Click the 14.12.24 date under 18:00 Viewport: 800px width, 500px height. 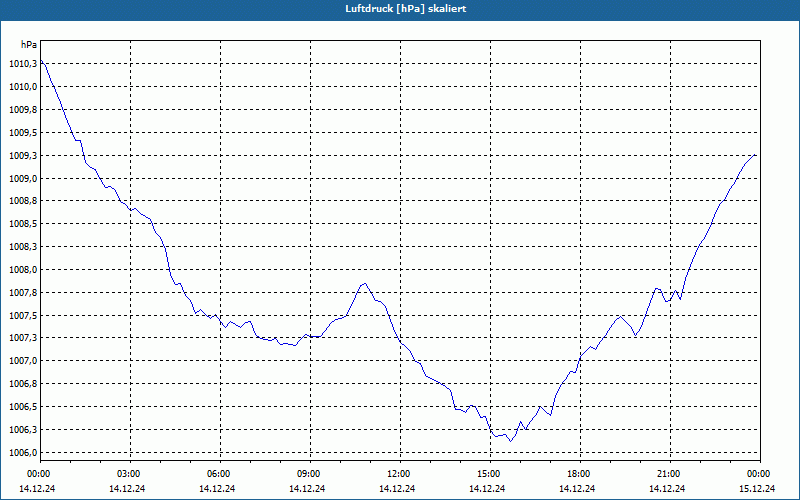tap(577, 488)
